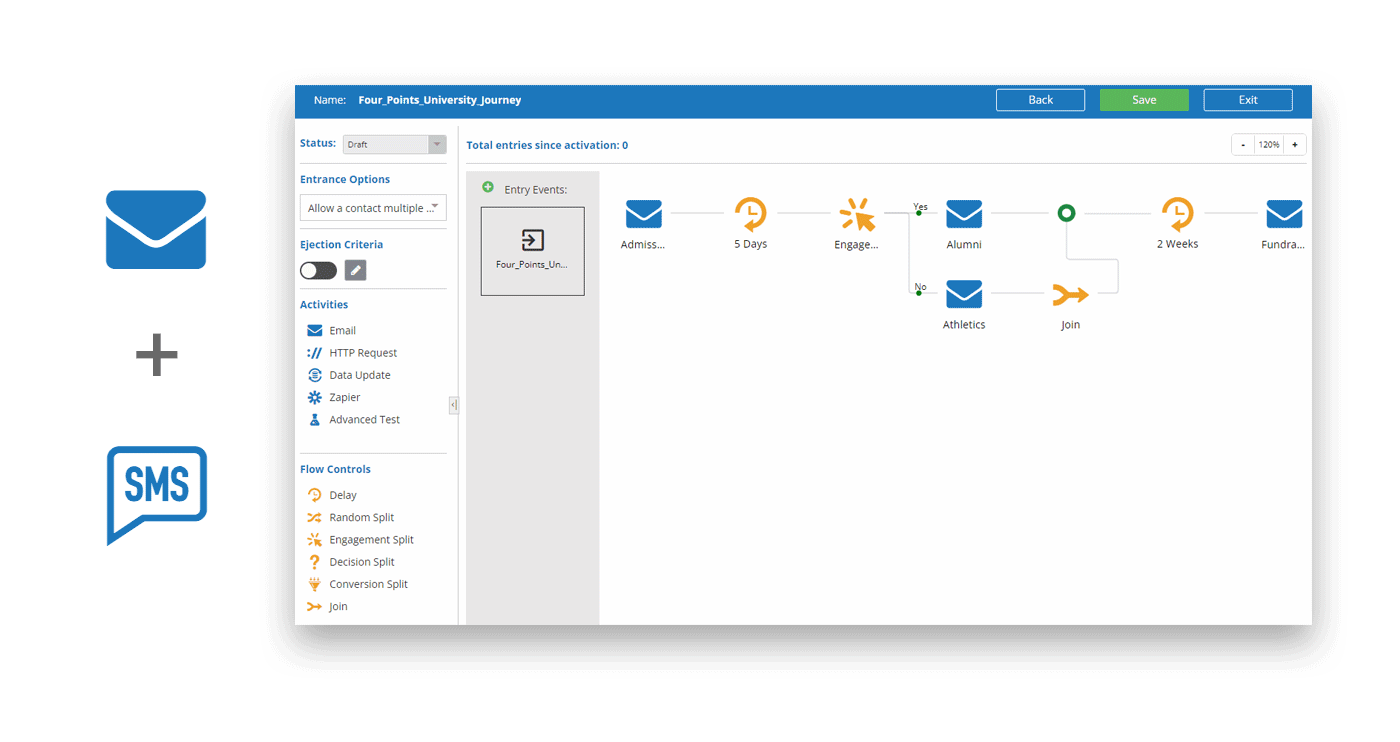The image size is (1400, 742).
Task: Click the Join node on canvas
Action: tap(1070, 296)
